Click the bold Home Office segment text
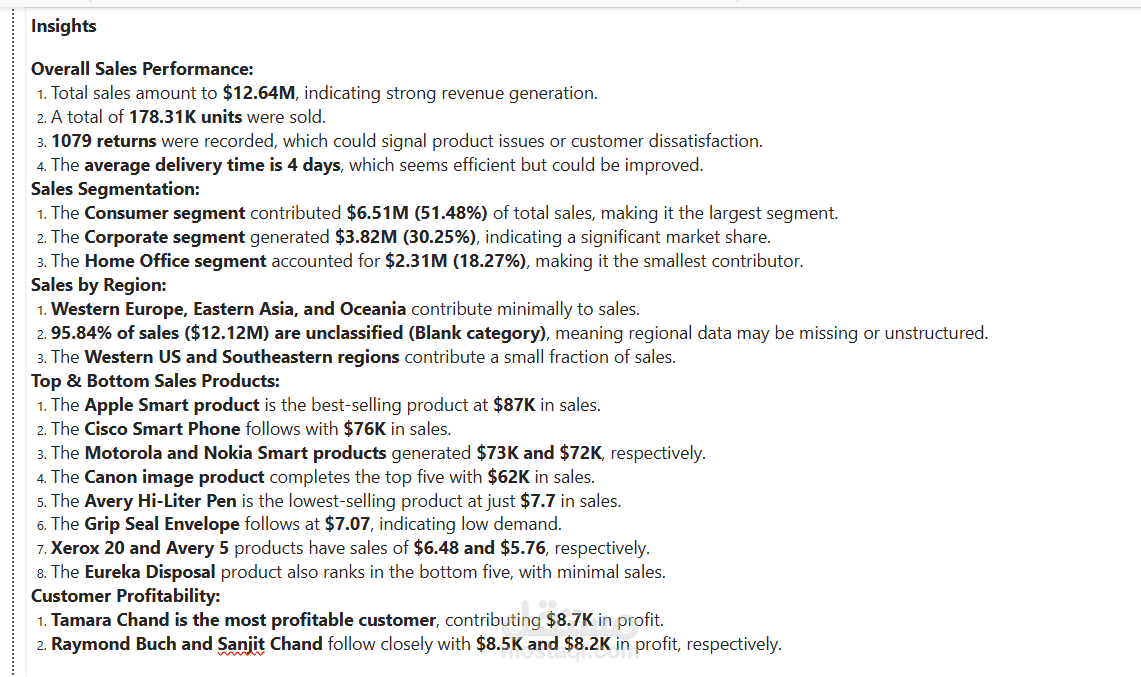Screen dimensions: 1141x677 pyautogui.click(x=175, y=261)
